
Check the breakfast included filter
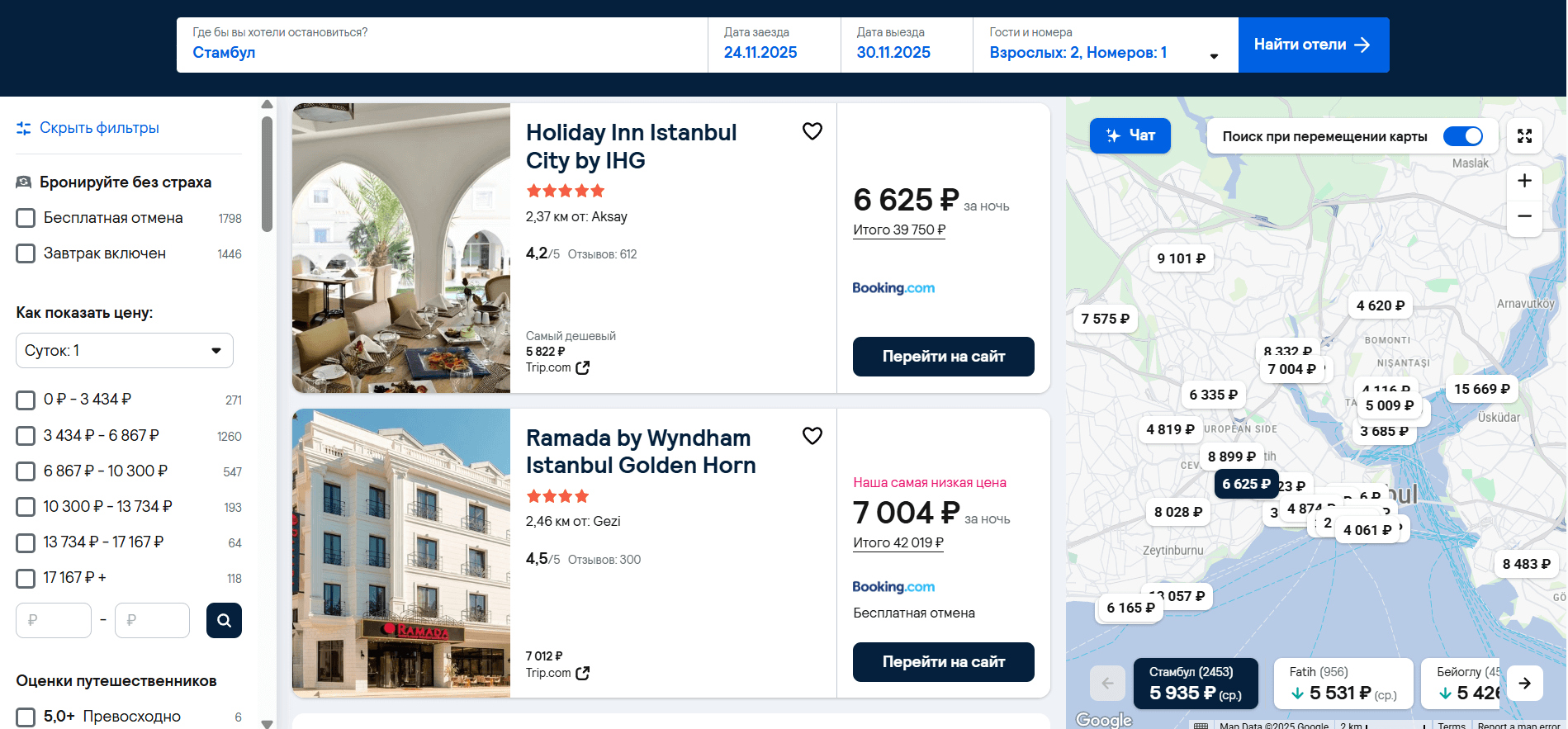click(26, 253)
